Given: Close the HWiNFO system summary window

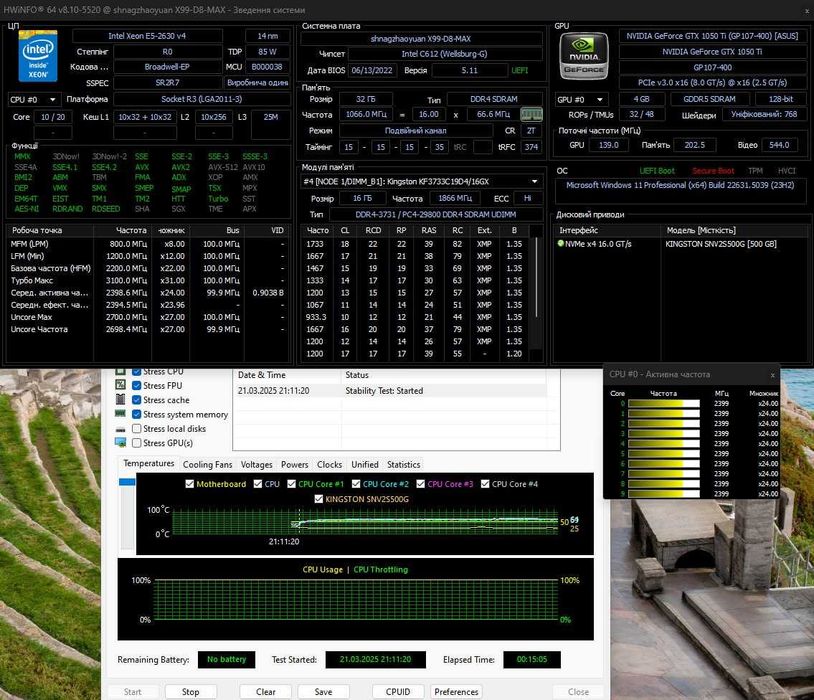Looking at the screenshot, I should click(x=807, y=10).
